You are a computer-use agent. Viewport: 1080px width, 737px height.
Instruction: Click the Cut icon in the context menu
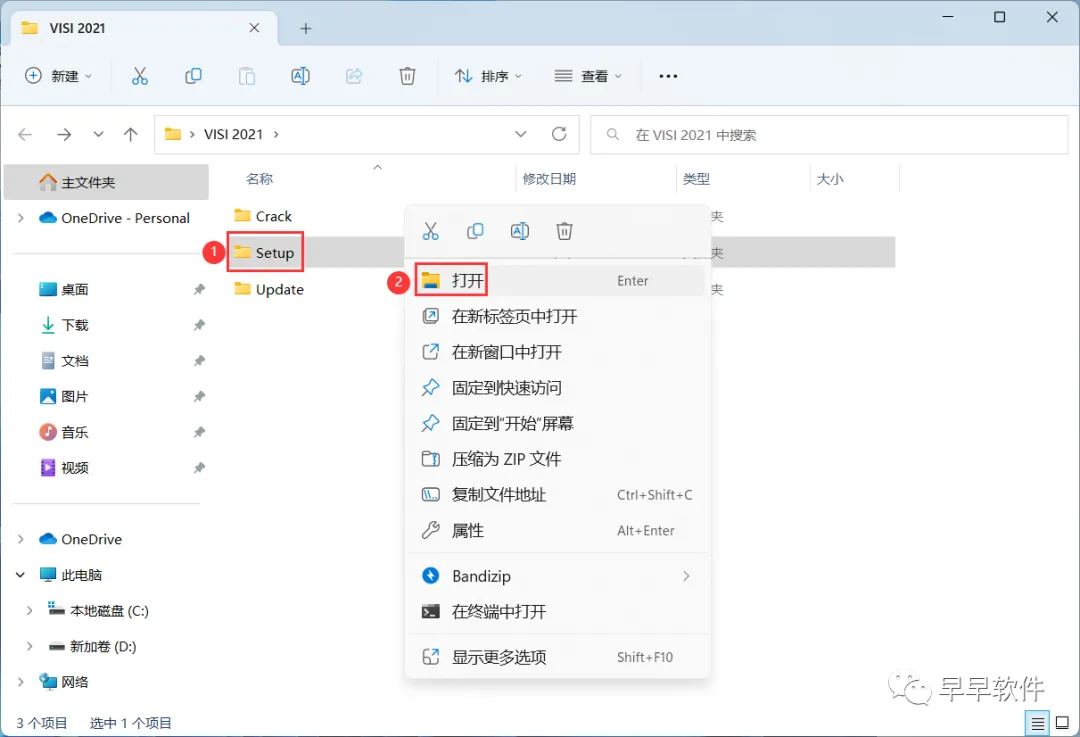click(x=430, y=231)
